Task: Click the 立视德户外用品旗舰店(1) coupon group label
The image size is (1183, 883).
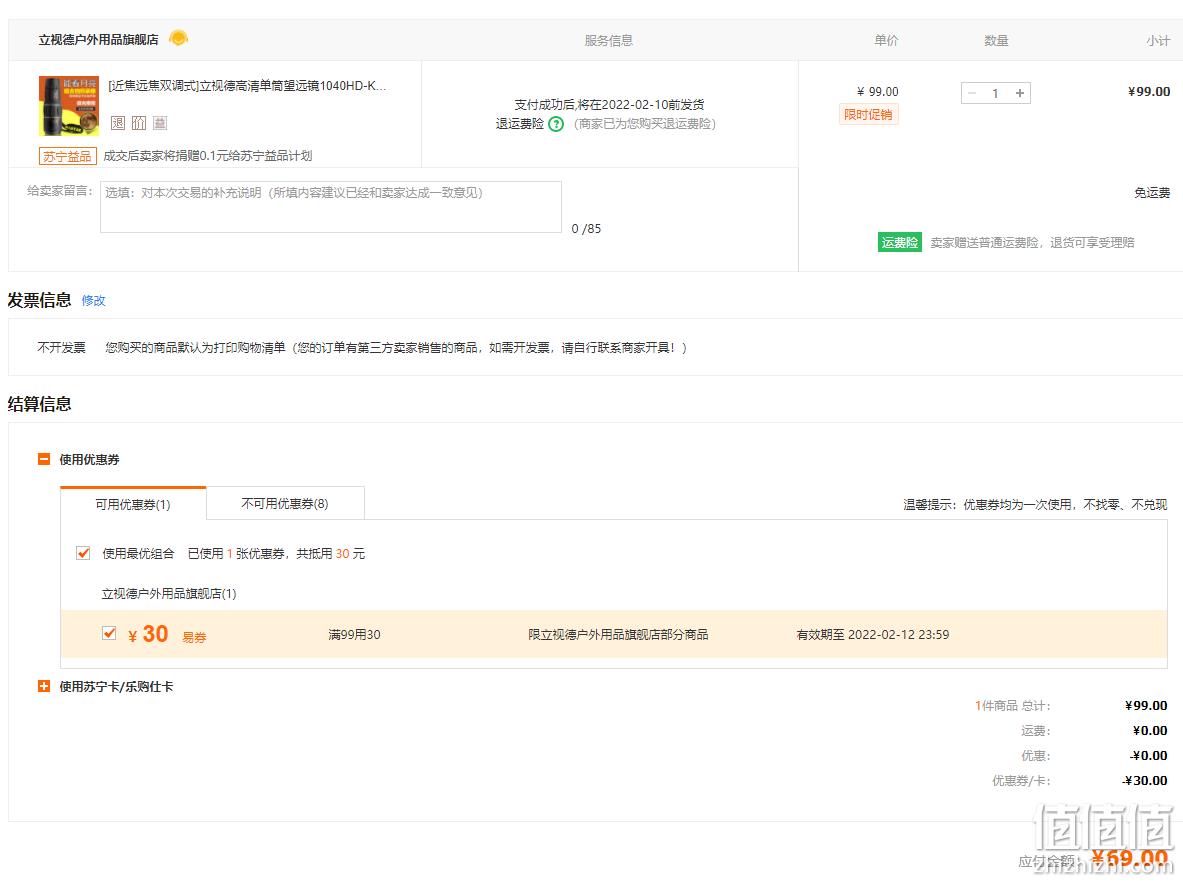Action: tap(169, 594)
